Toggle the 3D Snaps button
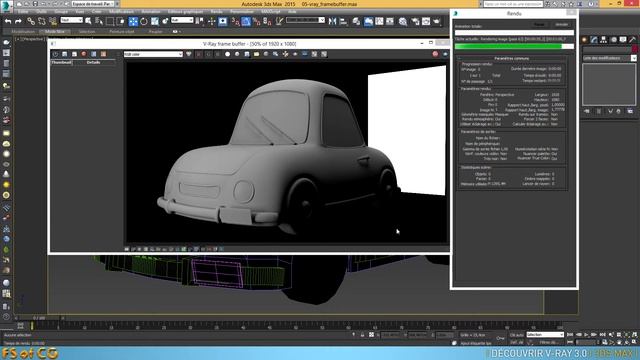The width and height of the screenshot is (640, 360). coord(236,21)
